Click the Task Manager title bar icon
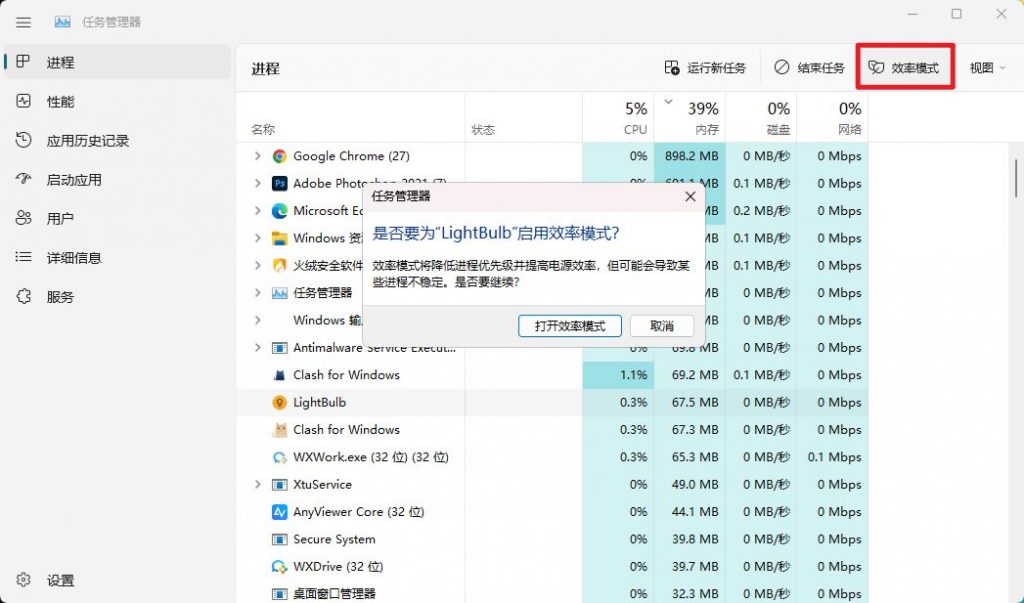 pyautogui.click(x=62, y=21)
